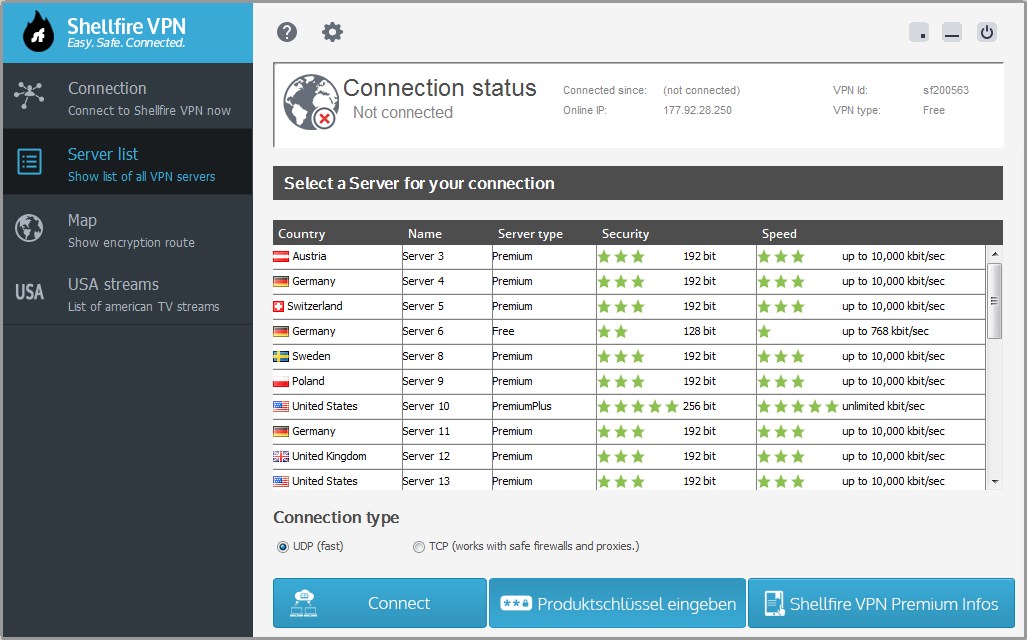Screen dimensions: 1027x640
Task: Click the small dot window button
Action: coord(919,32)
